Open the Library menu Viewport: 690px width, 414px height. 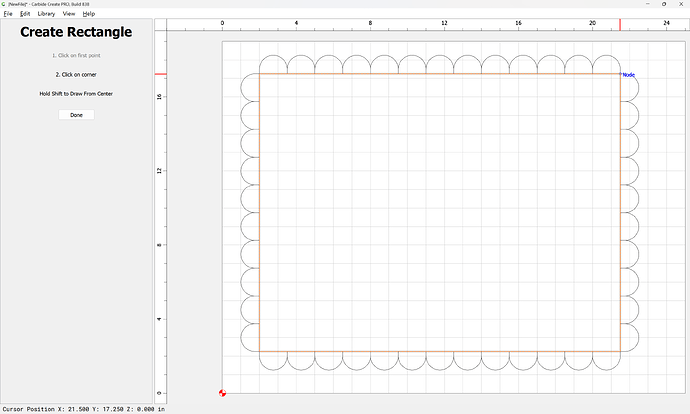[46, 14]
